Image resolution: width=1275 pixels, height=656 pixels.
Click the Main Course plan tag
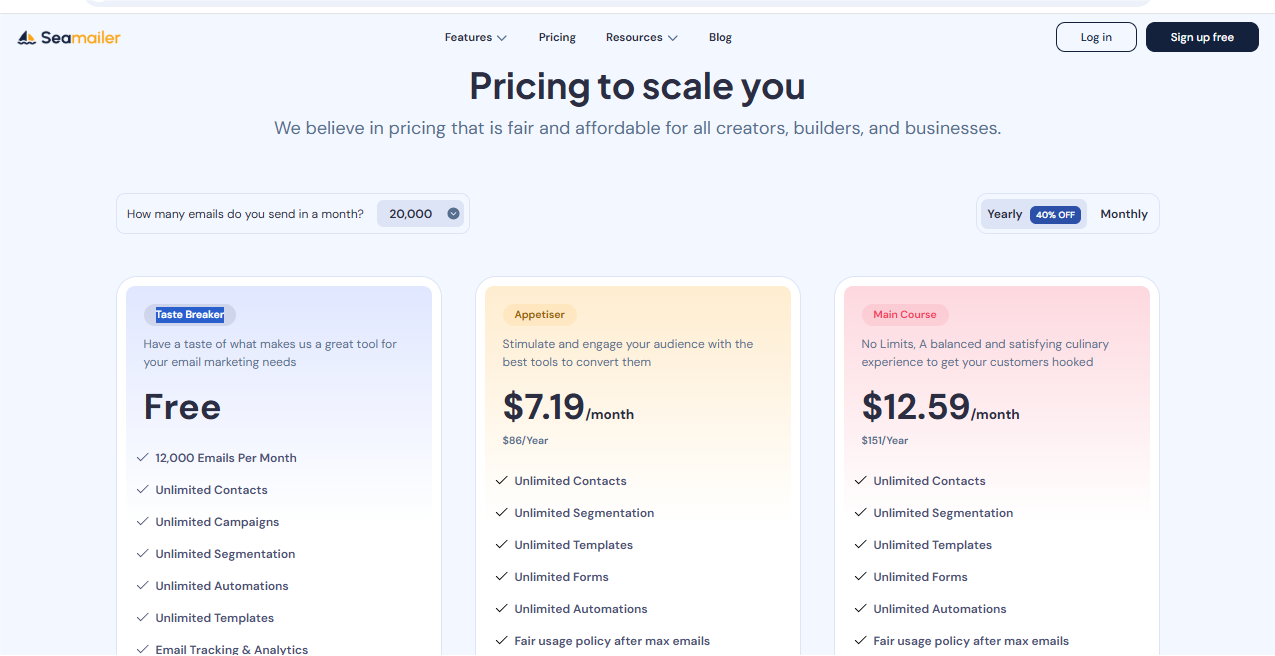904,315
